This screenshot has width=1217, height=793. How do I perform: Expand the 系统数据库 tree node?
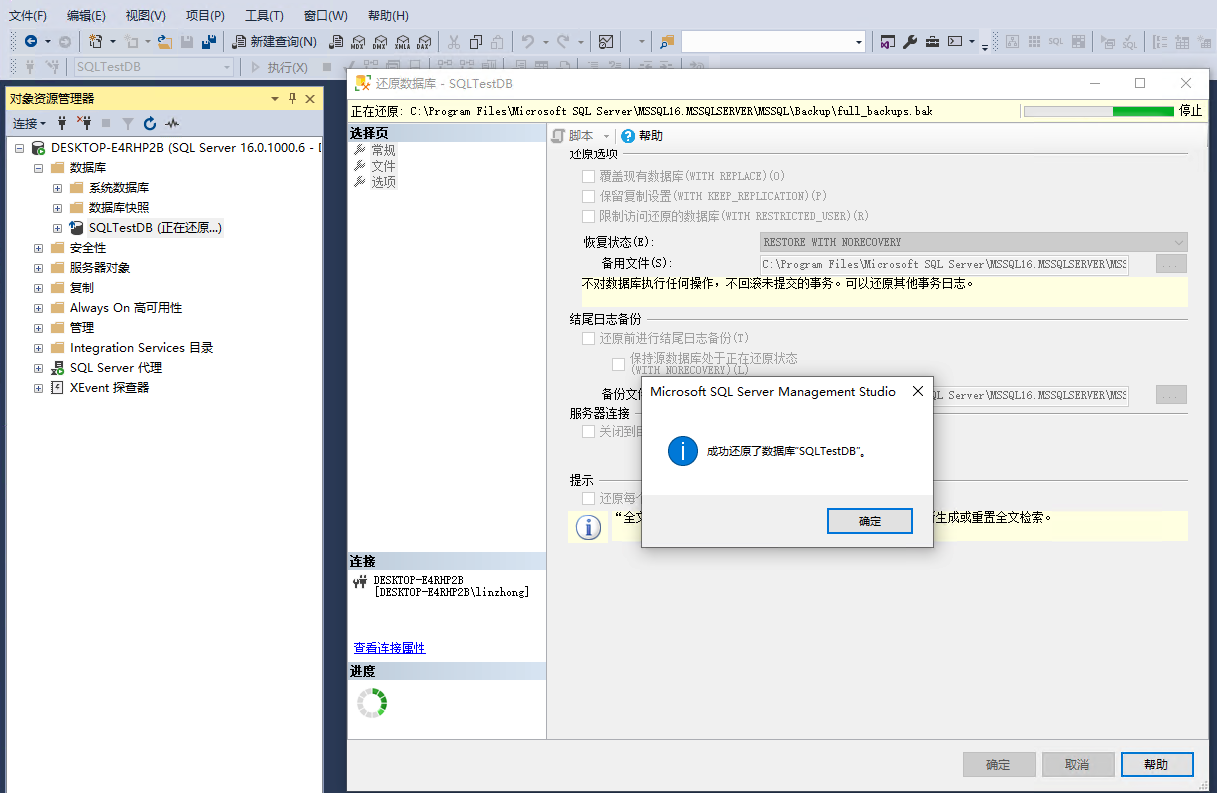[57, 188]
